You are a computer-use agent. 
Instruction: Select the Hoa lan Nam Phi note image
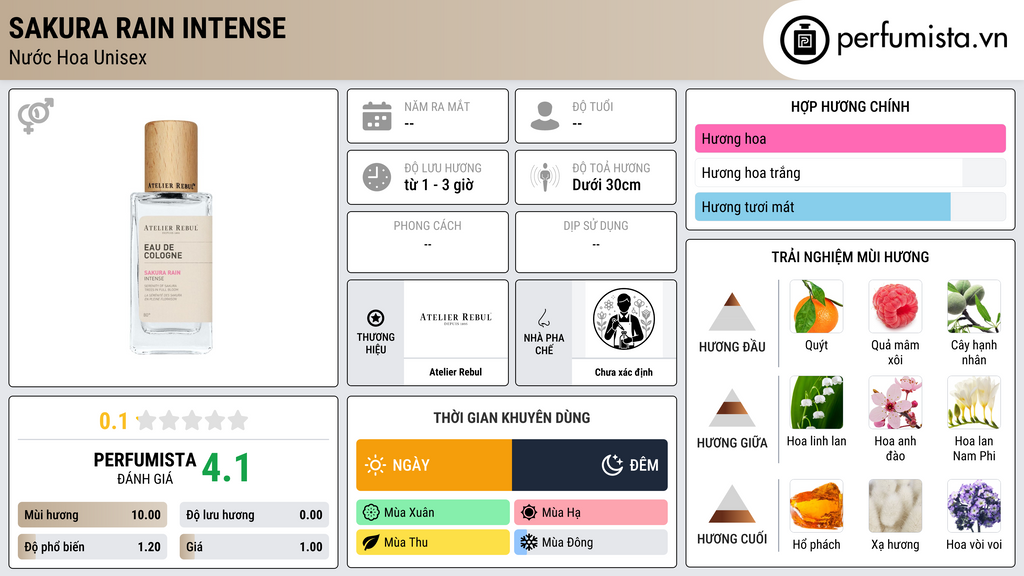974,403
